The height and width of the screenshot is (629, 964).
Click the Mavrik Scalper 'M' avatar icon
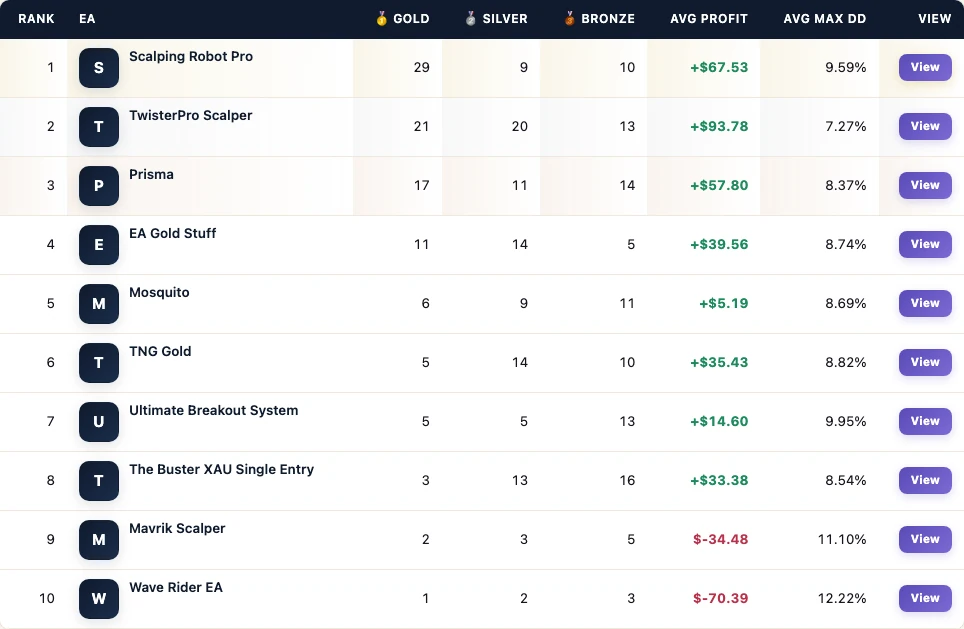tap(98, 540)
